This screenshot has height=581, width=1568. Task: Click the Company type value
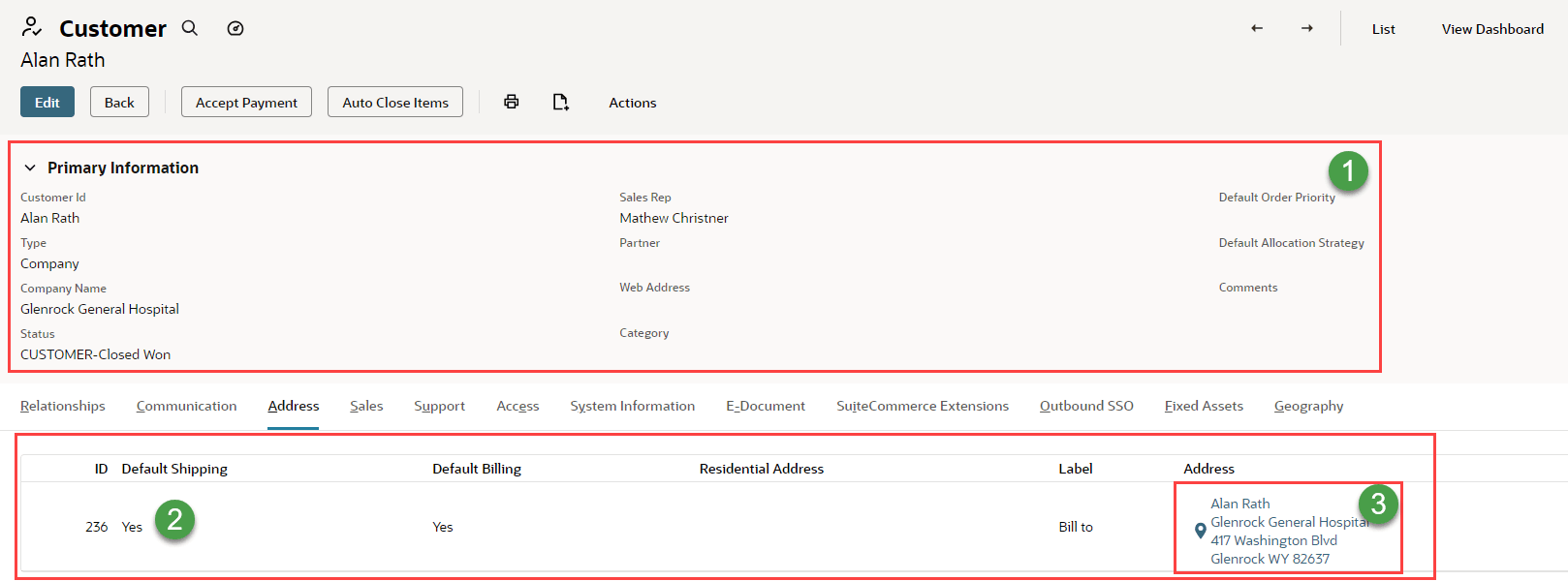click(x=49, y=263)
